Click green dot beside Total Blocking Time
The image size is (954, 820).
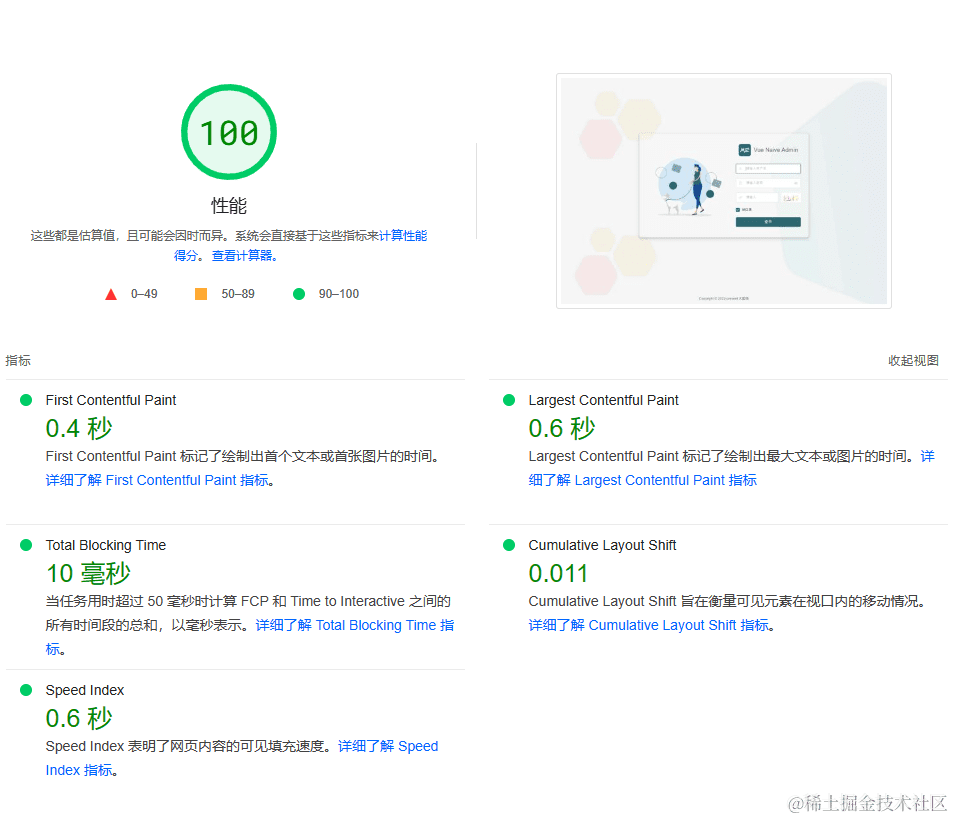tap(26, 545)
